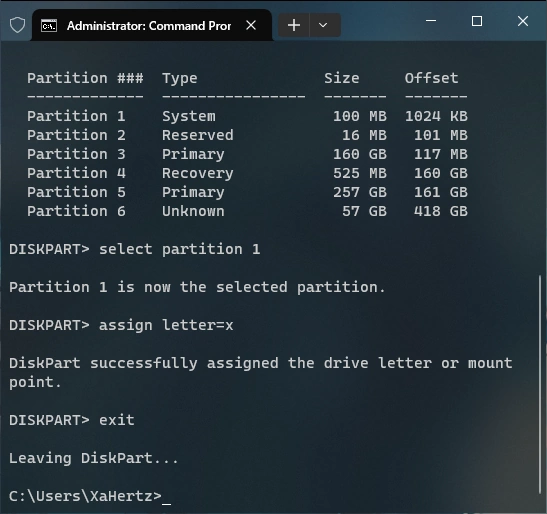
Task: Expand the new tab profile dropdown
Action: coord(323,25)
